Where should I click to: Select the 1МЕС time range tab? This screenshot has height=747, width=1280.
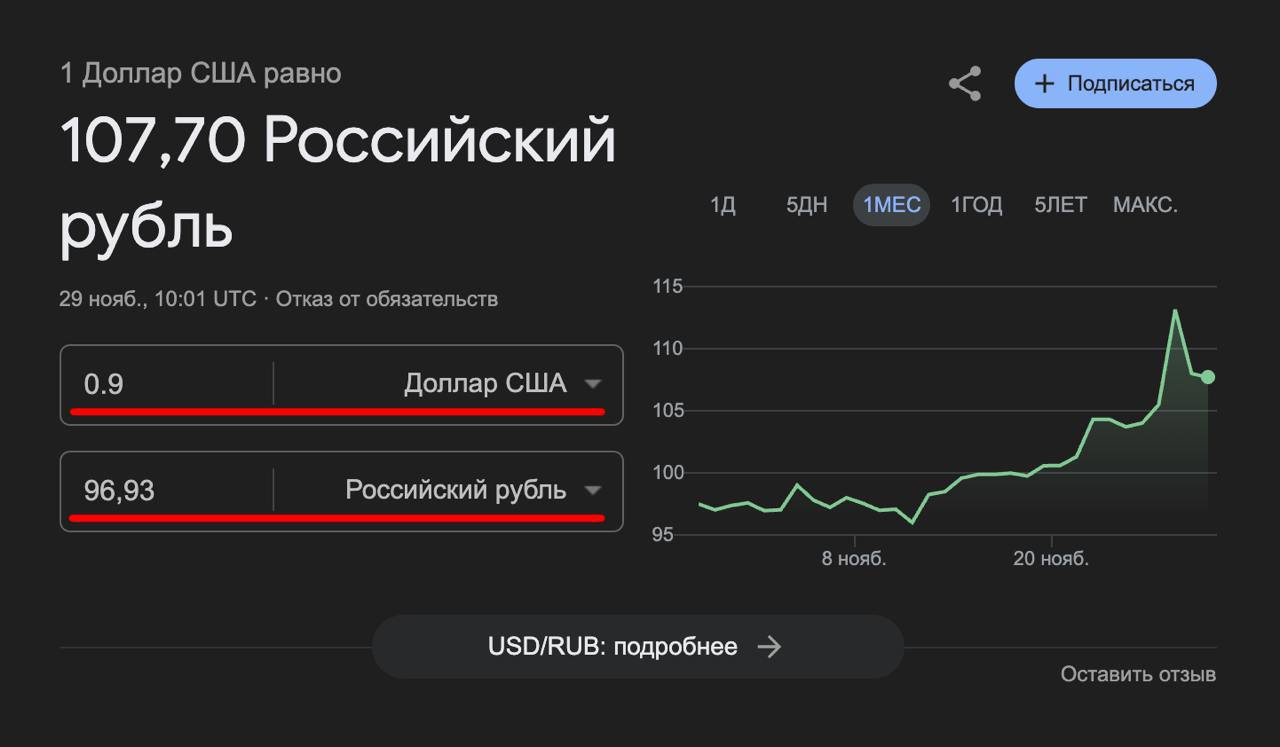(x=891, y=206)
